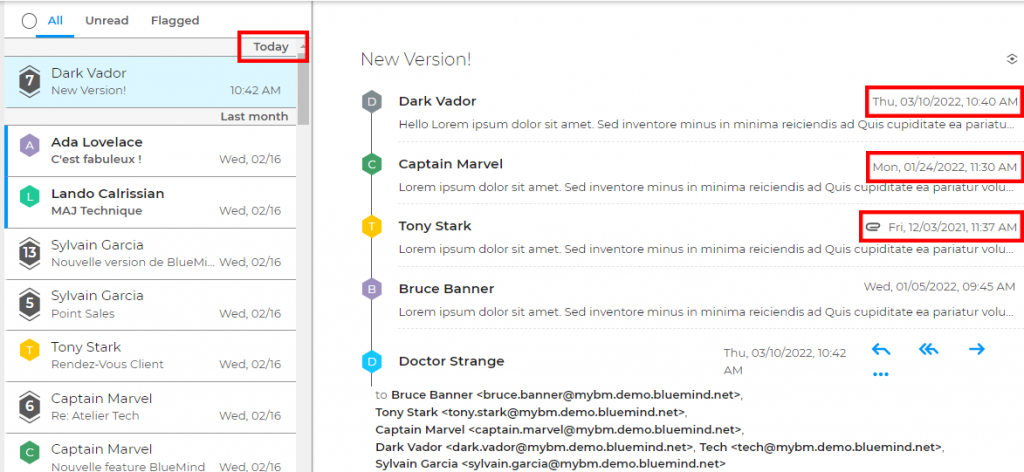Click recipient Bruce Banner's email address

[609, 395]
